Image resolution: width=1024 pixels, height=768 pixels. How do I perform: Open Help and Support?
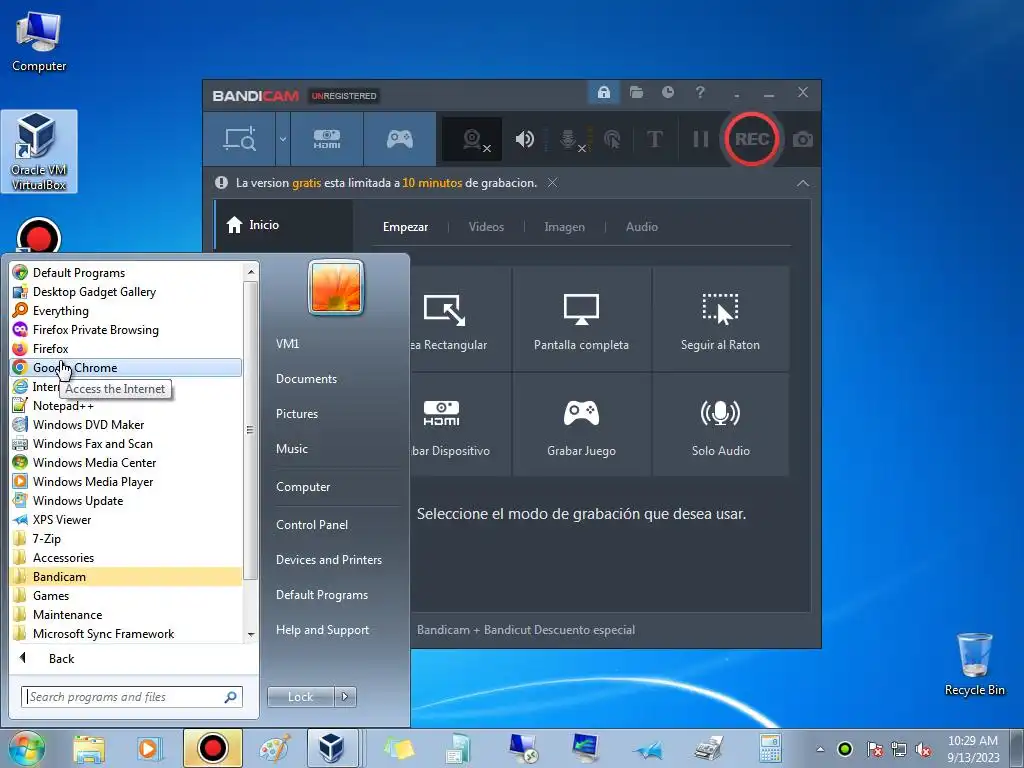click(x=323, y=630)
